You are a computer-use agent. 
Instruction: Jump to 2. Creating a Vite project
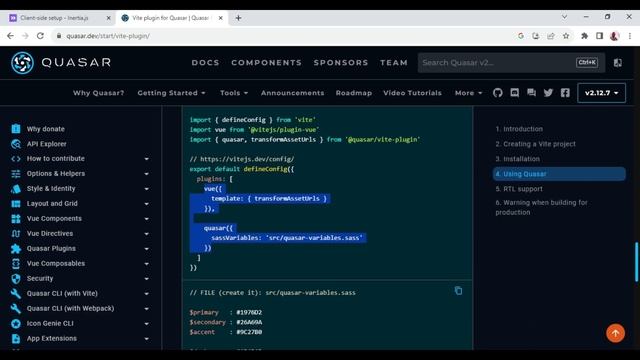point(535,144)
